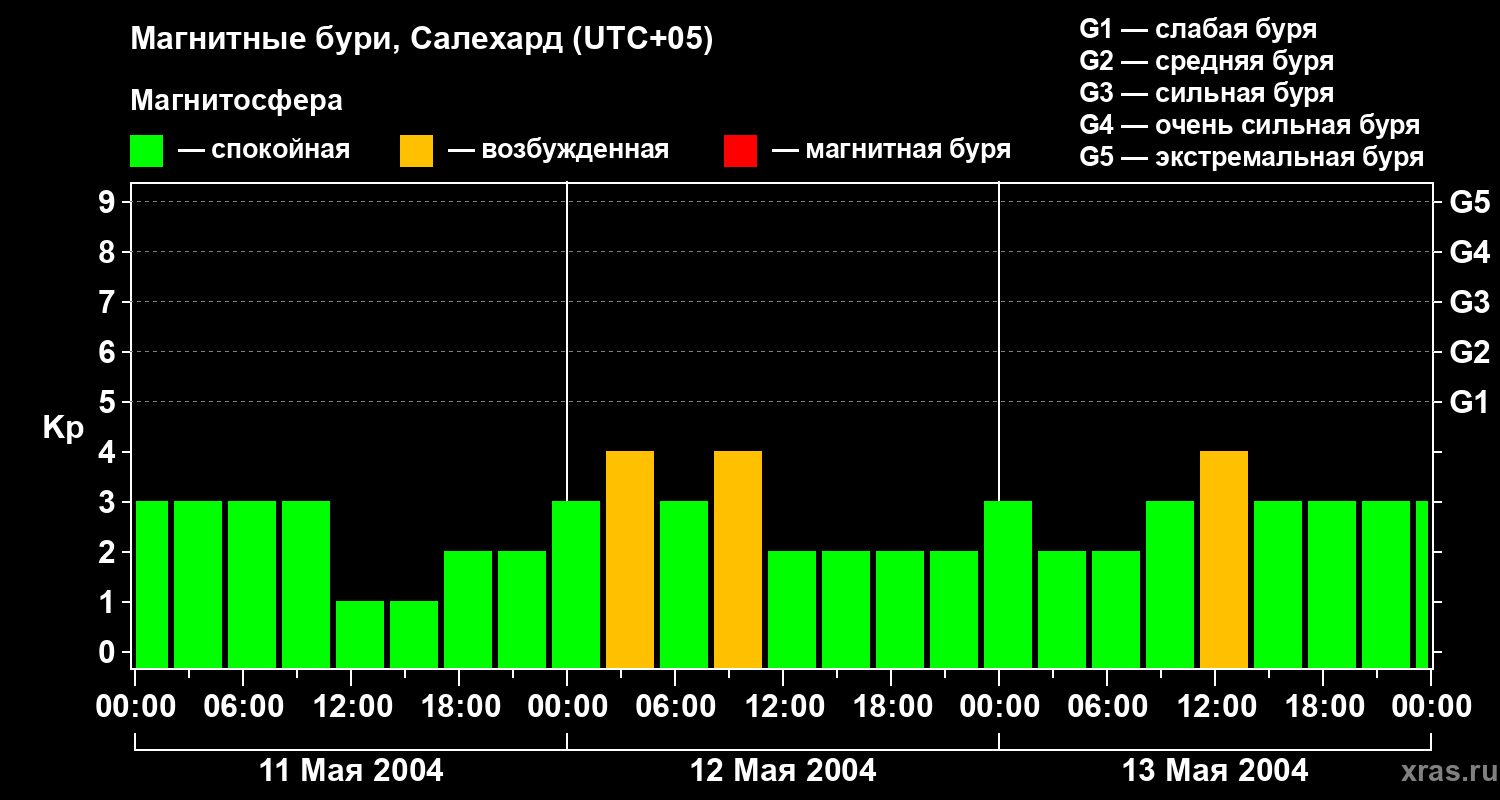Click the 'G3 — сильная буря' legend line
Viewport: 1500px width, 800px height.
pos(1206,93)
